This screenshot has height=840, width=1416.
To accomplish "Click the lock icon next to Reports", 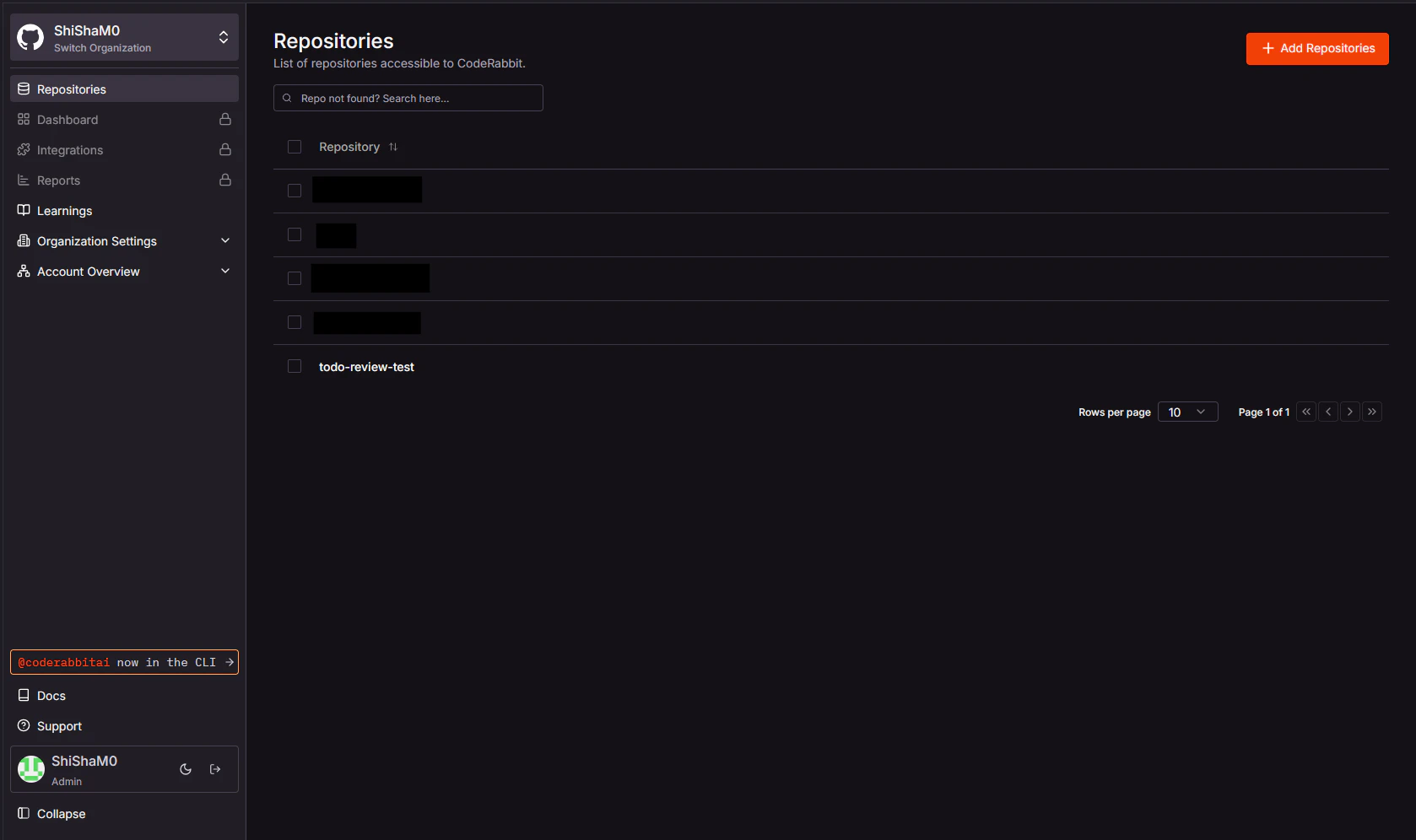I will (x=225, y=180).
